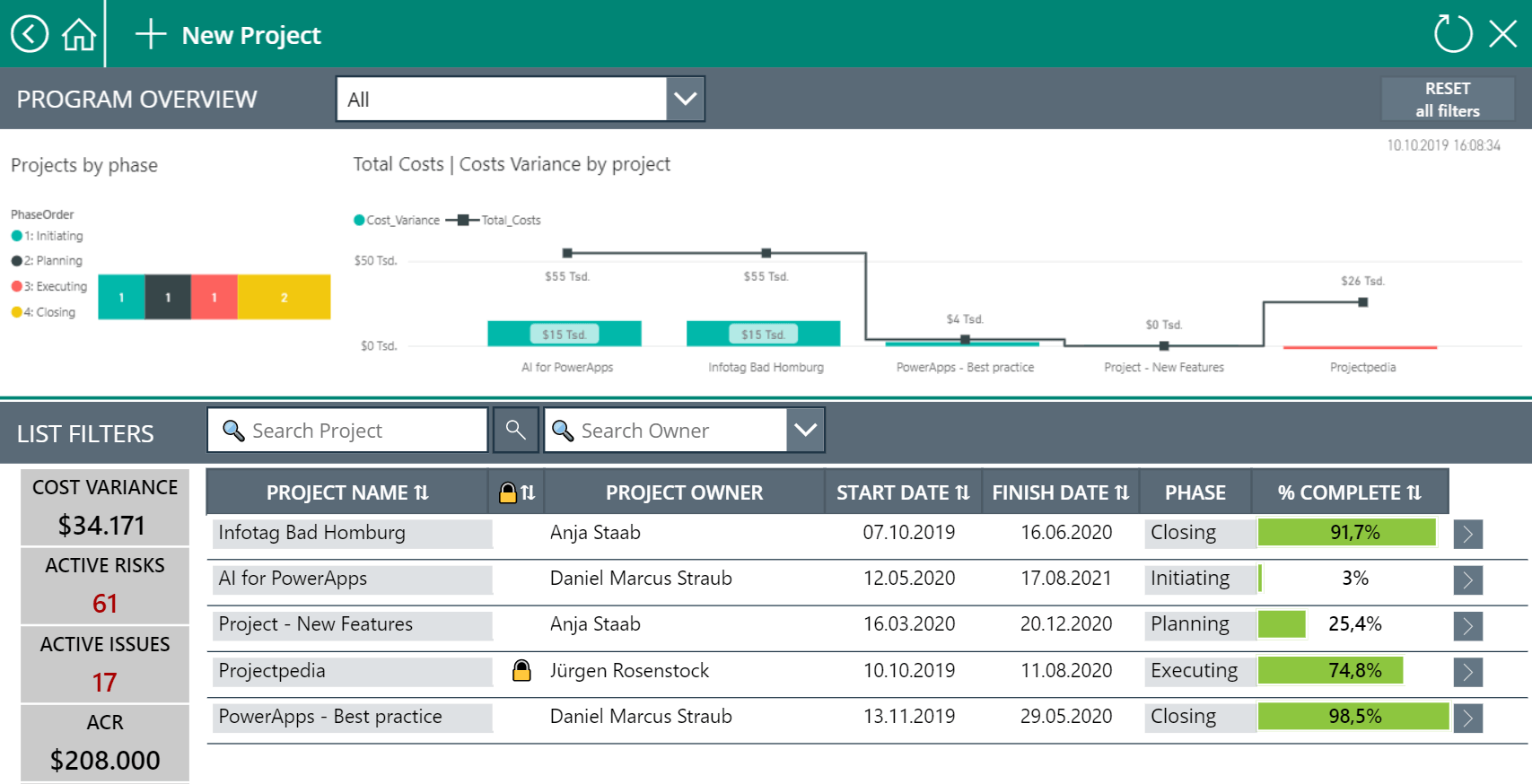Create a New Project
This screenshot has width=1532, height=784.
coord(228,35)
